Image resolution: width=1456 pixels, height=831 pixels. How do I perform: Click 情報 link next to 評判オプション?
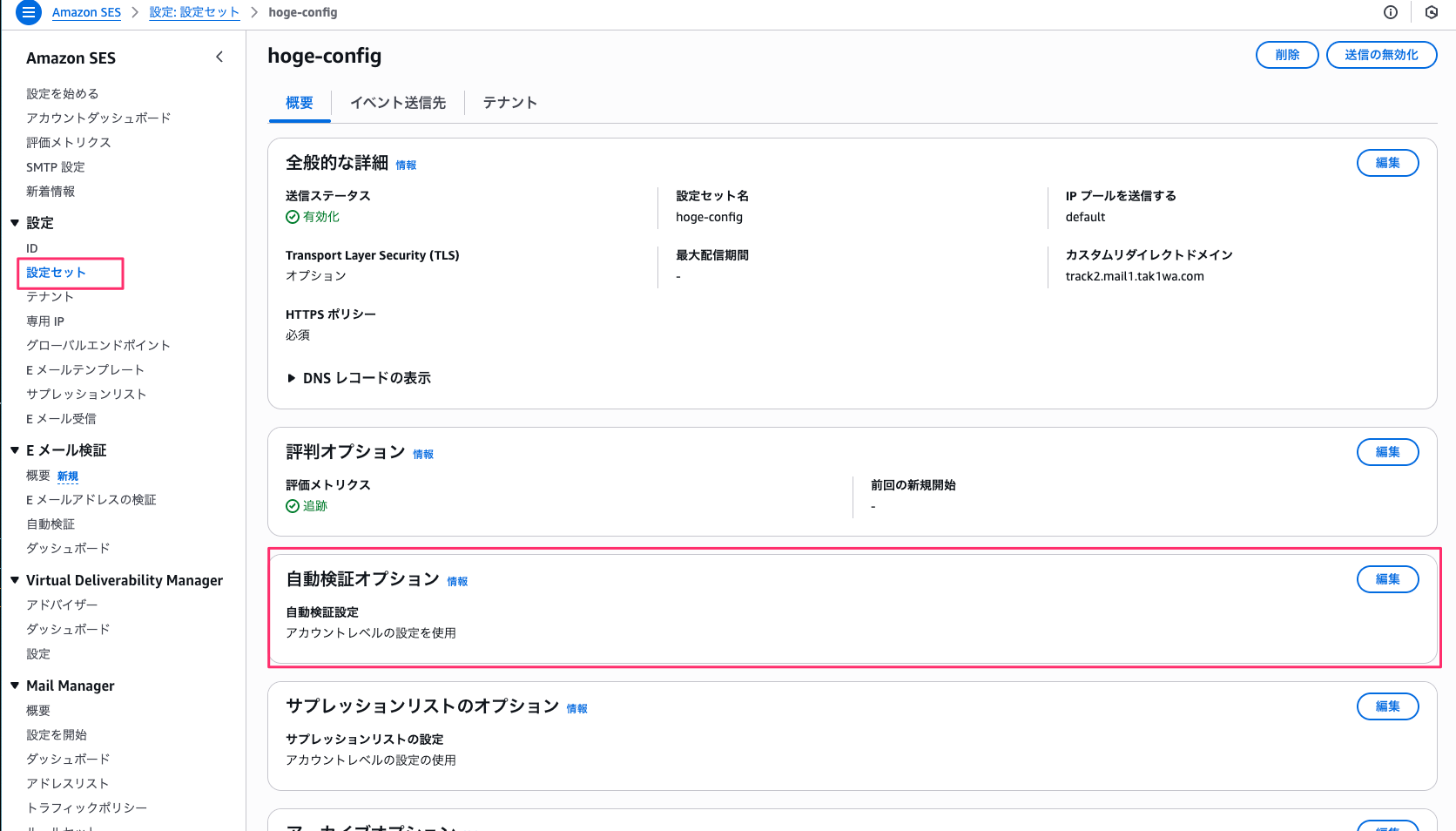[x=423, y=455]
